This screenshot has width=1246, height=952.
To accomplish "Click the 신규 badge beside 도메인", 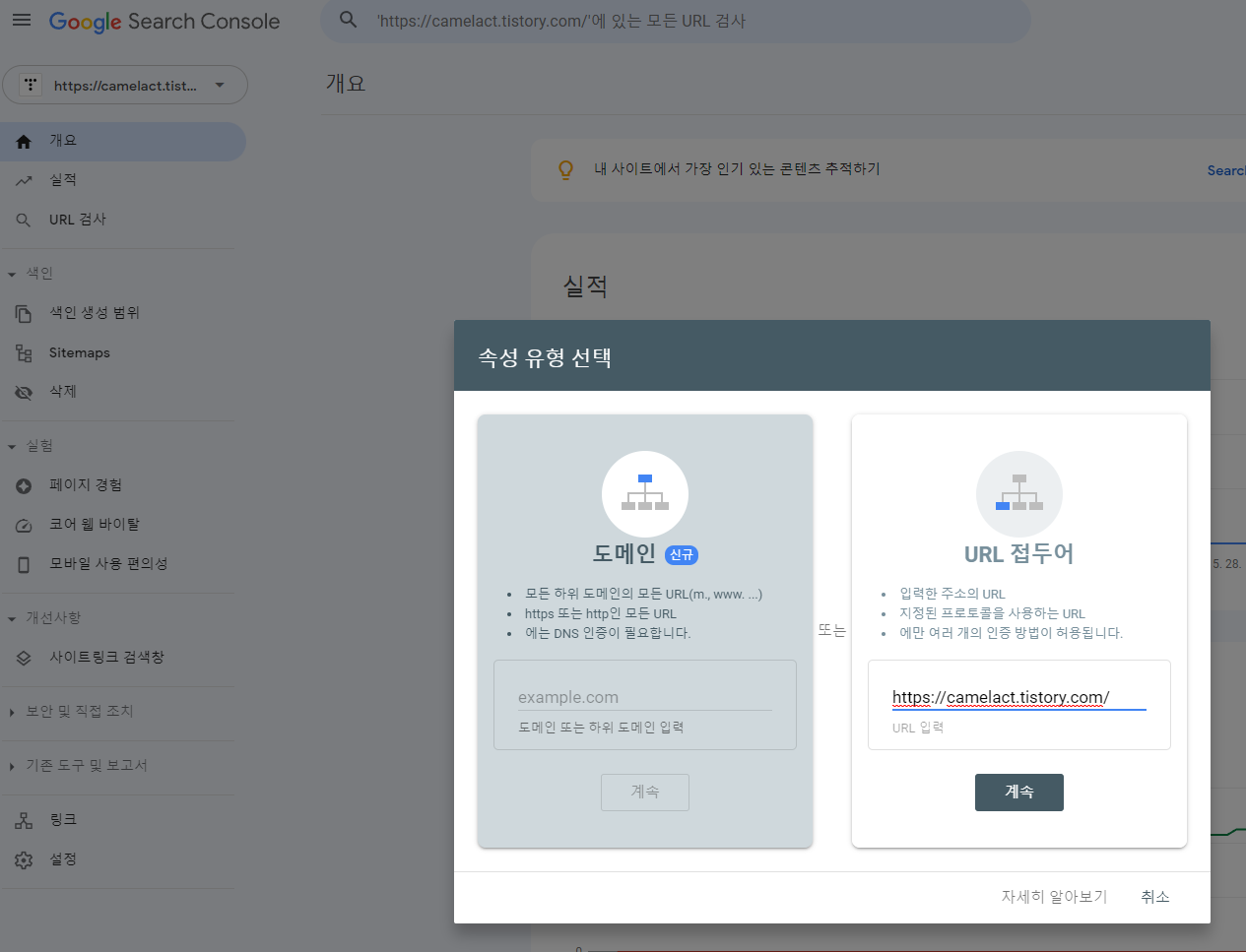I will [x=682, y=555].
